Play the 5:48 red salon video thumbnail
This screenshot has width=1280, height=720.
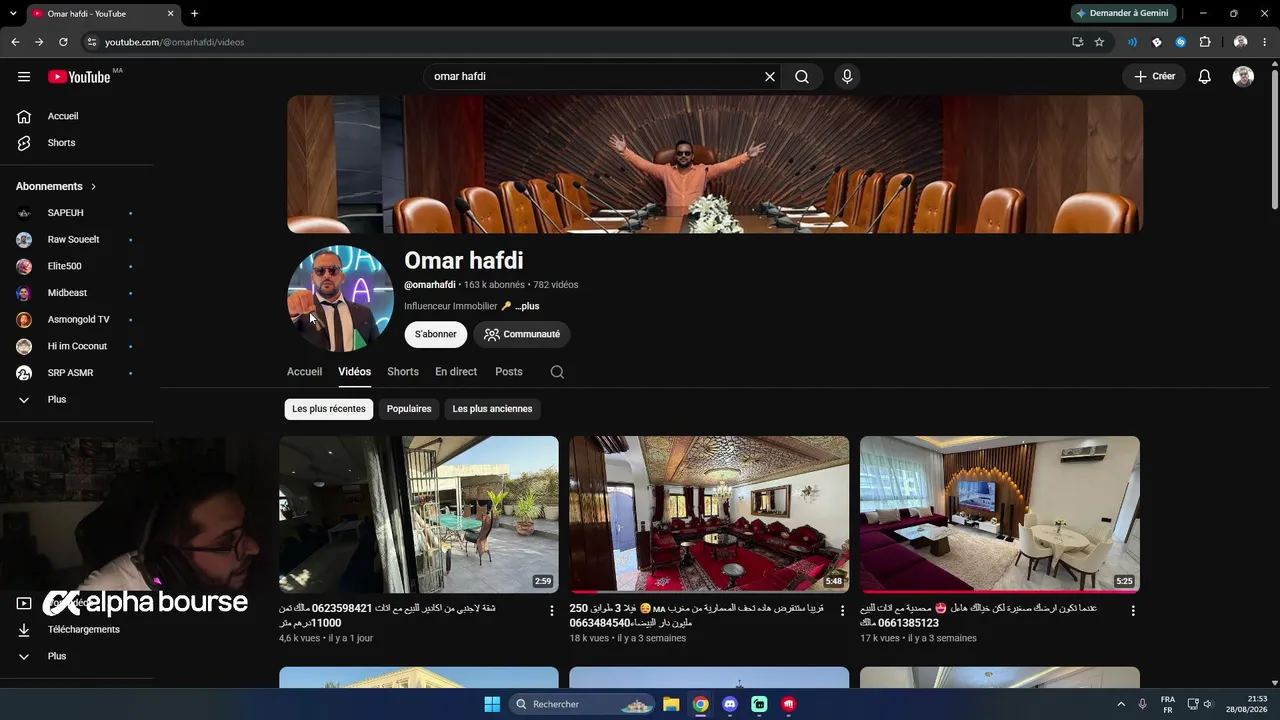(x=709, y=514)
